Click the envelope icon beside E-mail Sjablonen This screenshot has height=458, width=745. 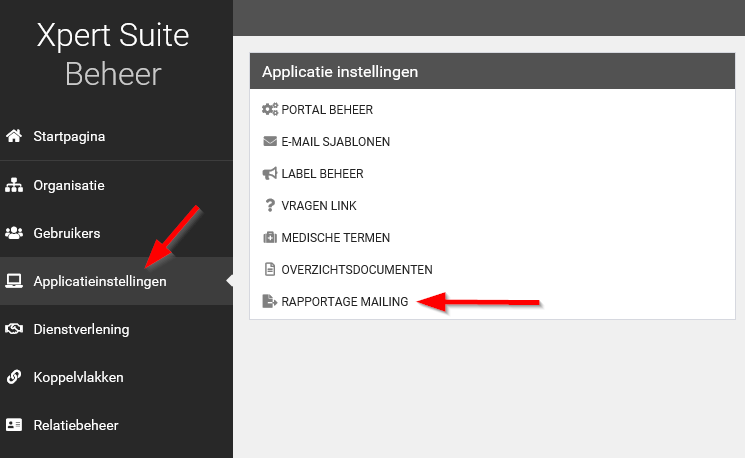[269, 142]
